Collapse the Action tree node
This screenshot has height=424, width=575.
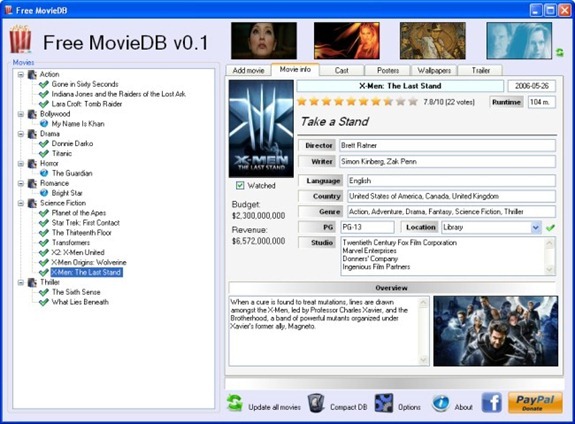[x=21, y=74]
